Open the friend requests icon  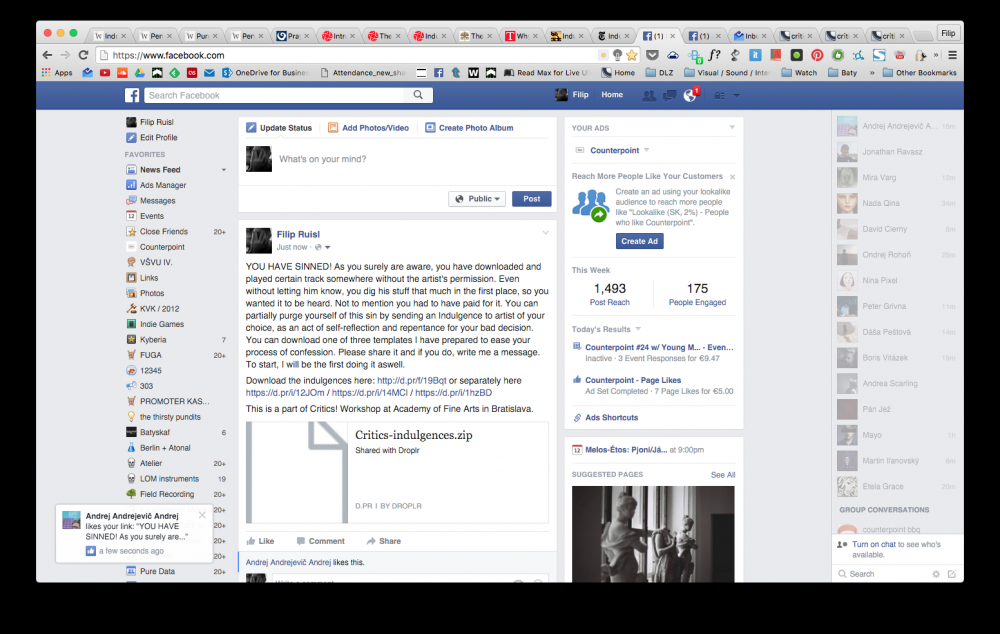[649, 95]
